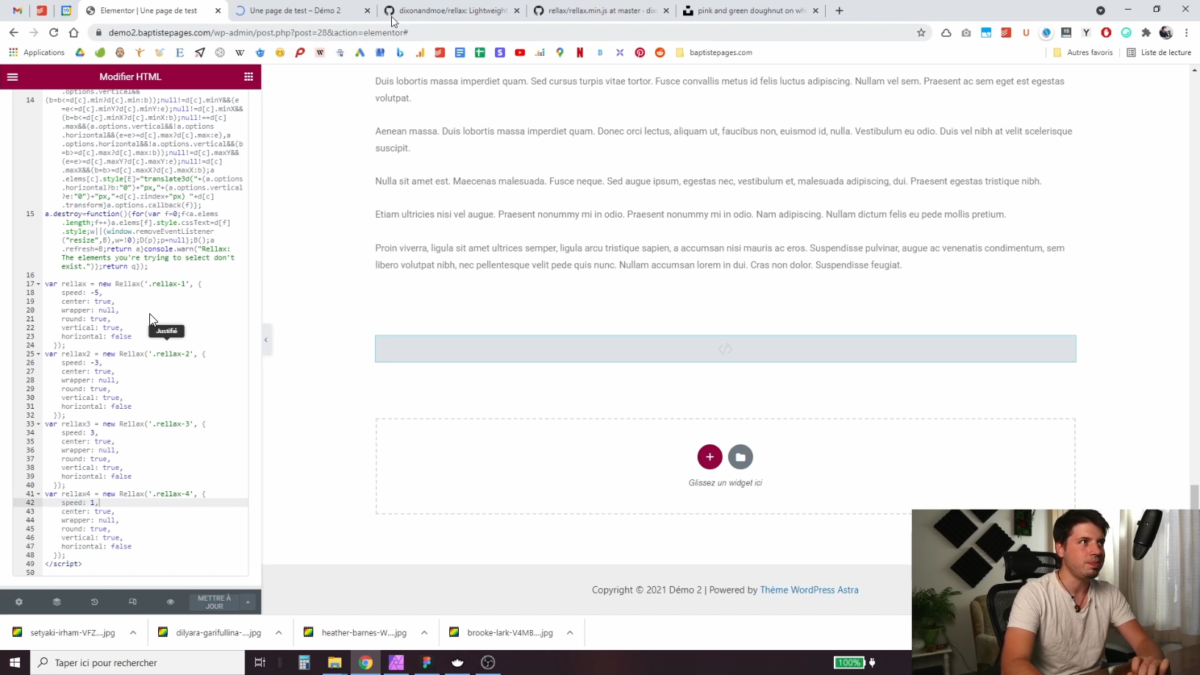The image size is (1200, 675).
Task: Open Elementor page settings gear
Action: [x=18, y=602]
